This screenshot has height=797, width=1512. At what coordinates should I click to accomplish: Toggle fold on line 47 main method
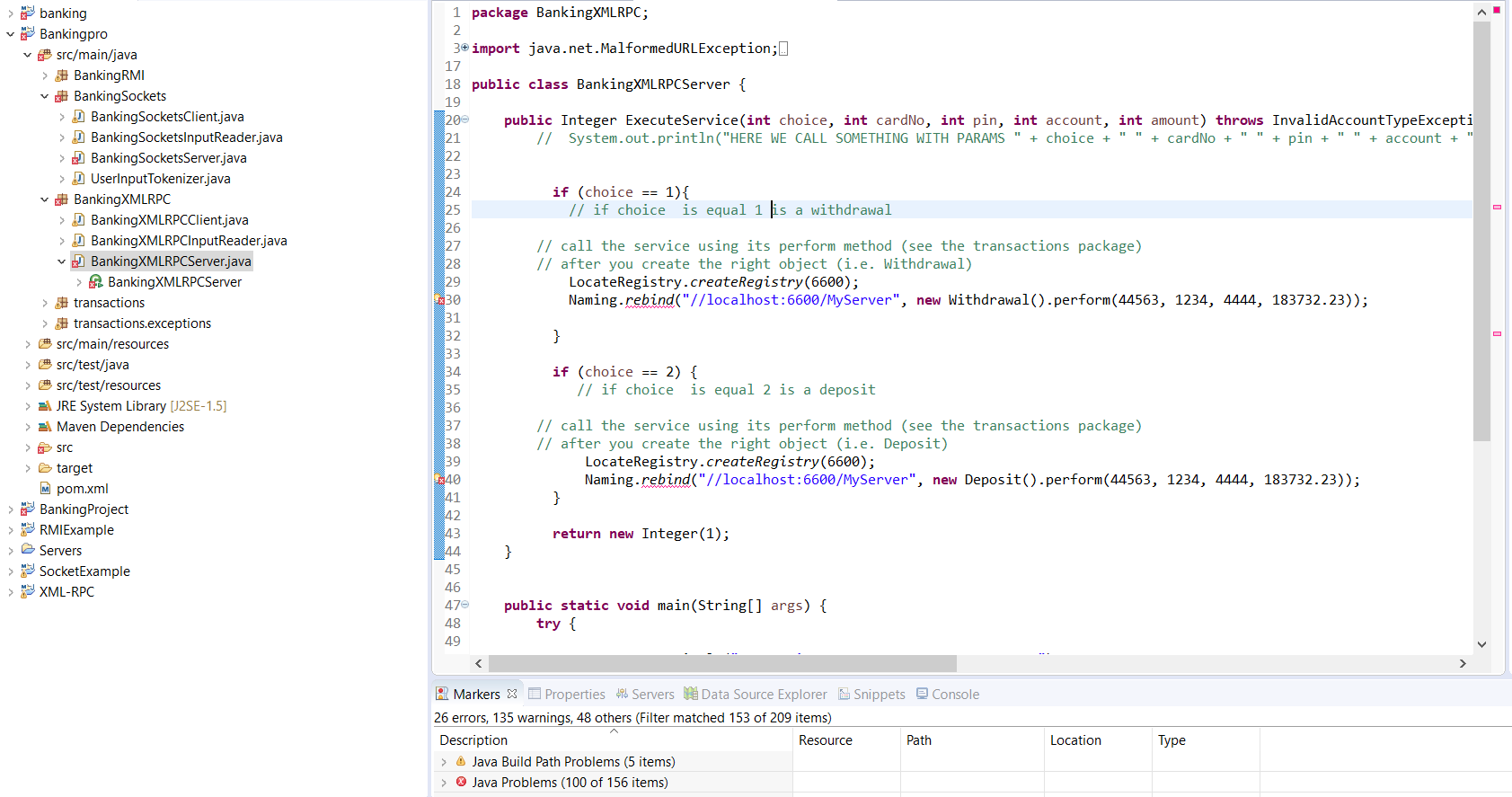(x=464, y=605)
